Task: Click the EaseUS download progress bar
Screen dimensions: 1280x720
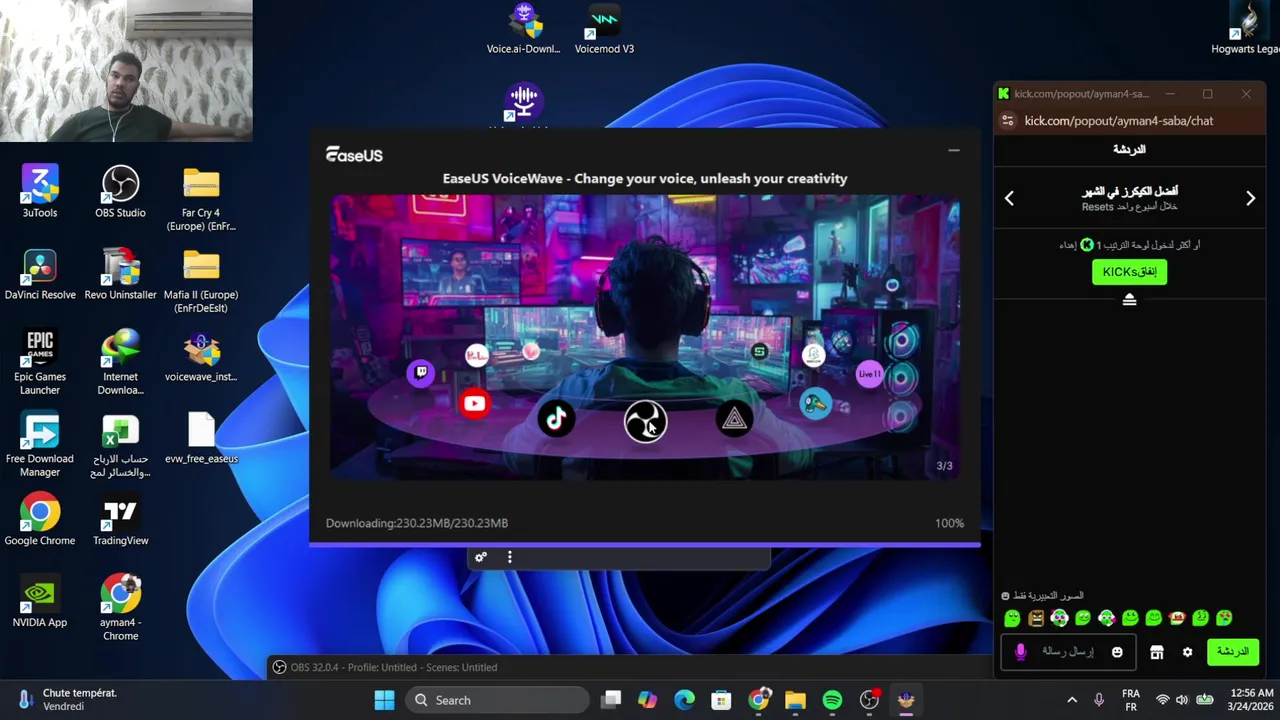Action: [x=645, y=545]
